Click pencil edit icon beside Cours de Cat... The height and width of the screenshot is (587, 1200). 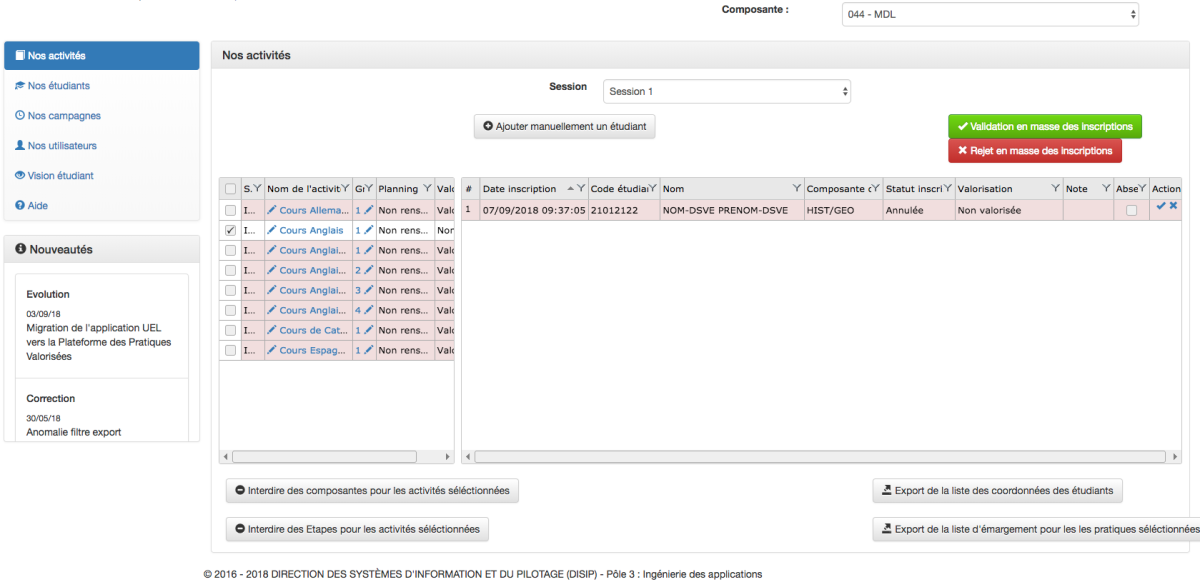[x=272, y=330]
